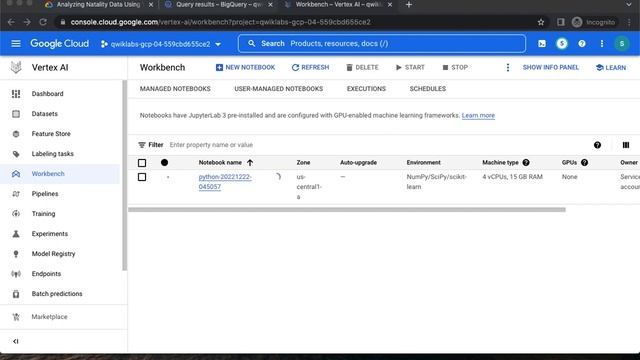The image size is (640, 360).
Task: Open Feature Store in the sidebar
Action: [x=51, y=134]
